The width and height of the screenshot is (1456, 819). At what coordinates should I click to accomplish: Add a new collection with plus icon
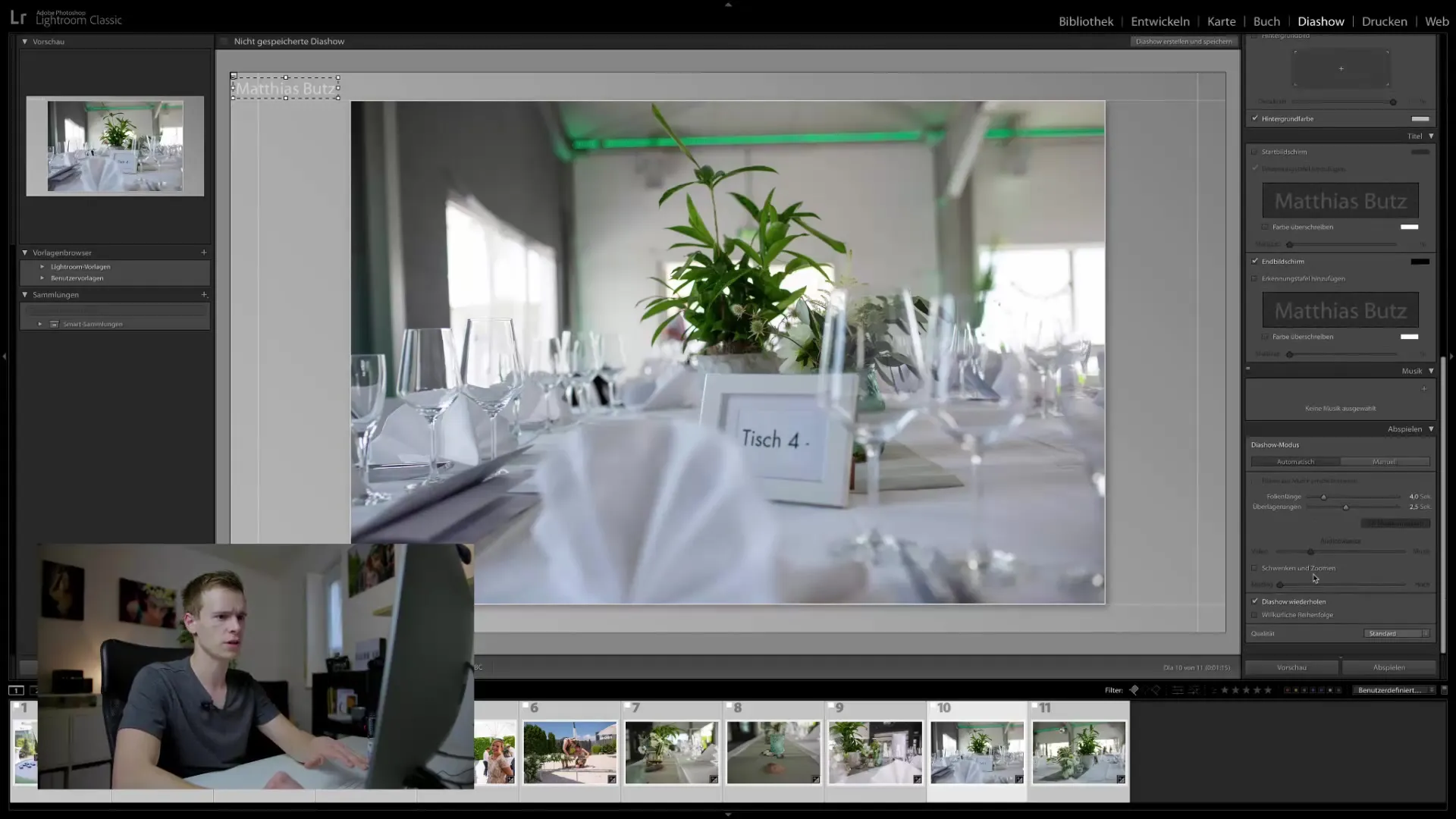tap(203, 294)
